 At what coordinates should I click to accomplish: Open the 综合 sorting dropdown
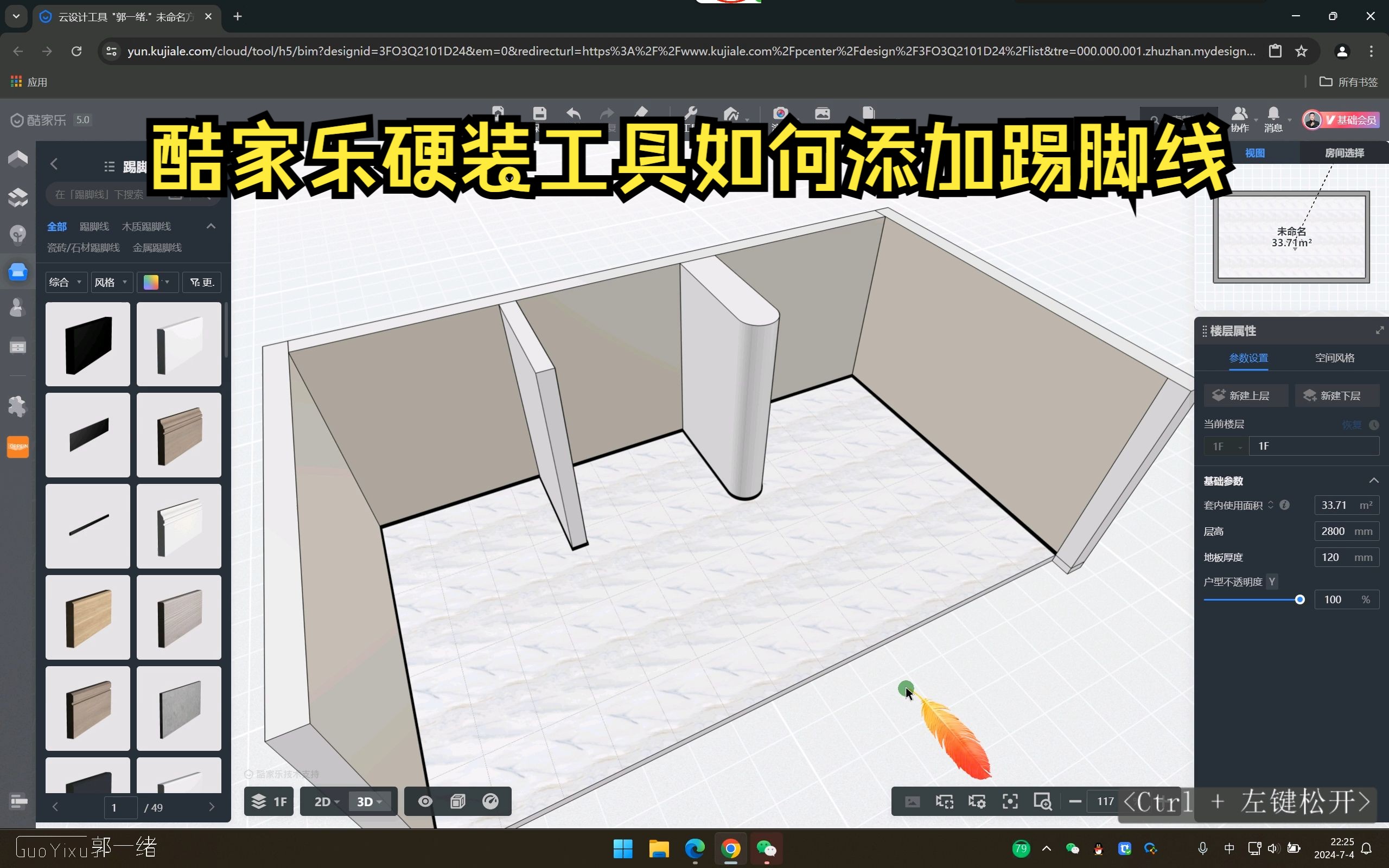coord(66,282)
